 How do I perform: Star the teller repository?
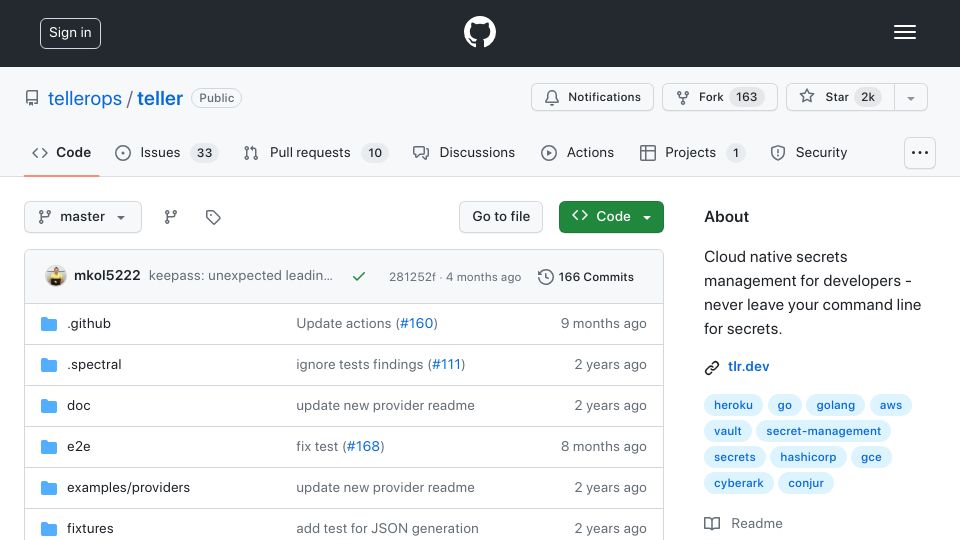coord(840,97)
